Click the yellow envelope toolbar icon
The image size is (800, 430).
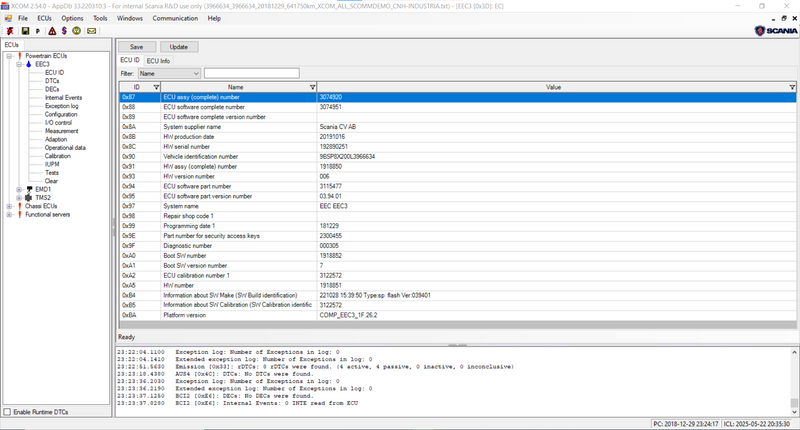click(91, 31)
